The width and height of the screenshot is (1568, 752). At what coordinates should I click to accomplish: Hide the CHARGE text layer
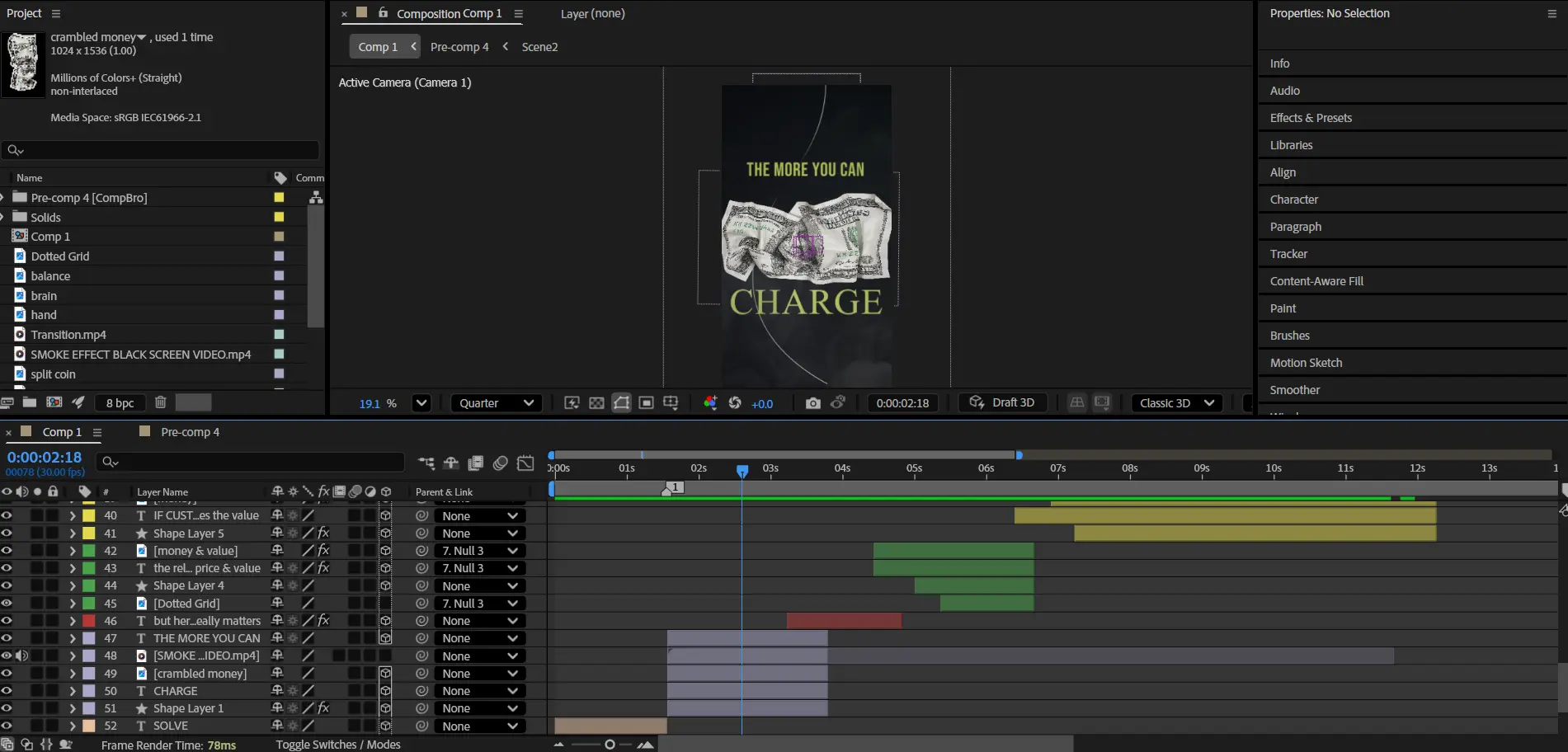[x=7, y=691]
